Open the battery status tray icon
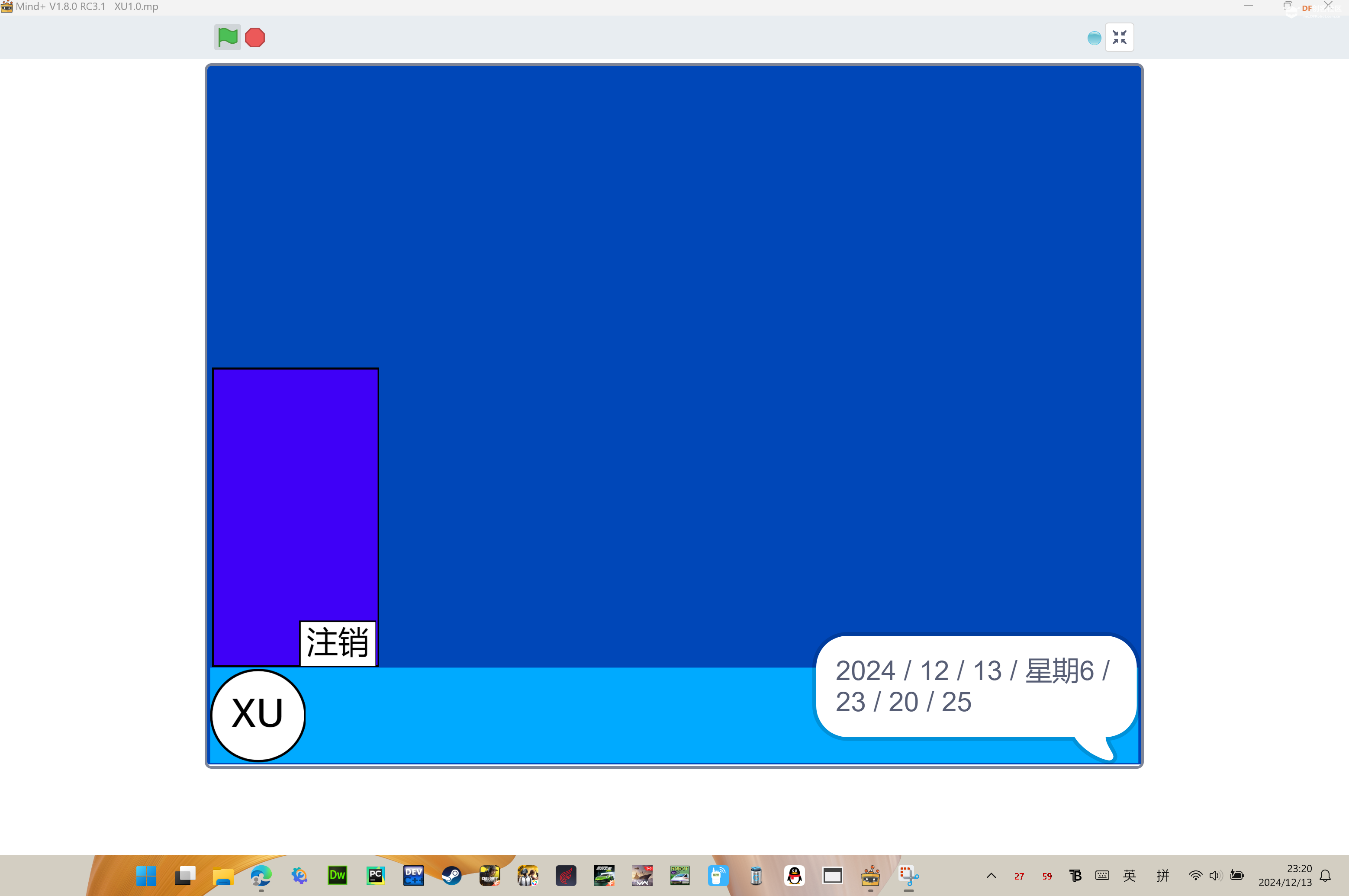The image size is (1349, 896). [x=1237, y=875]
